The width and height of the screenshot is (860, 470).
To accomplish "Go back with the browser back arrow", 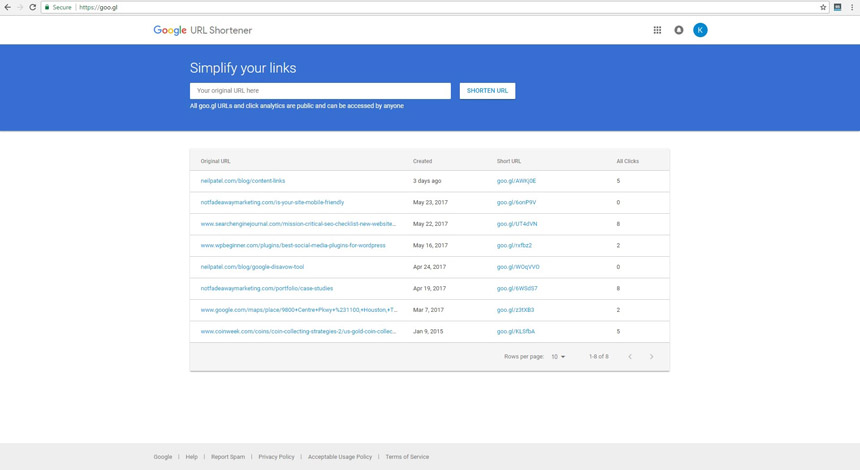I will coord(8,7).
